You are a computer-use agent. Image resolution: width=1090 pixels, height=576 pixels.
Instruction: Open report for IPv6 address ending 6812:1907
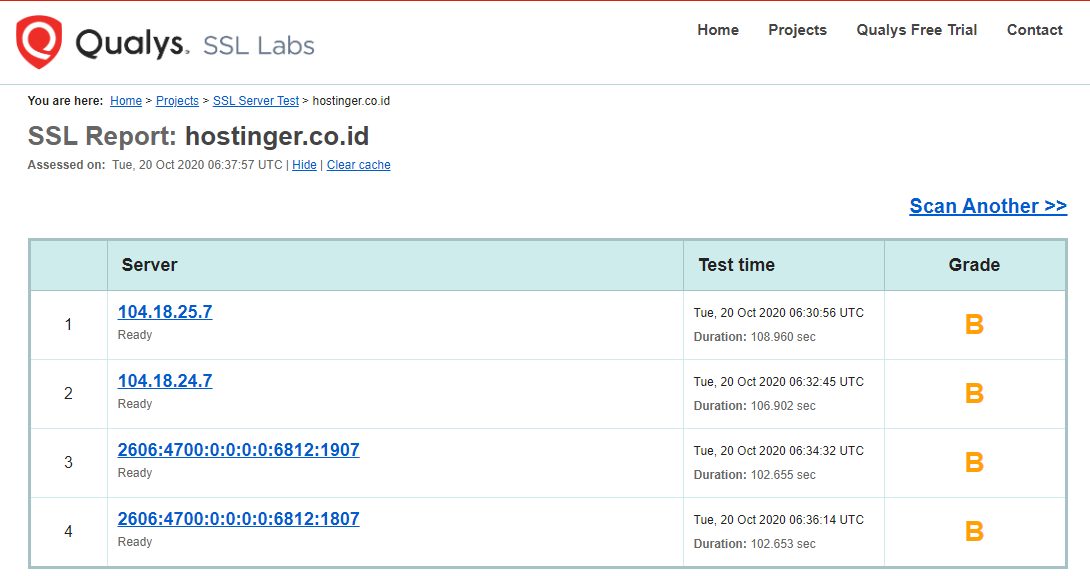[238, 449]
